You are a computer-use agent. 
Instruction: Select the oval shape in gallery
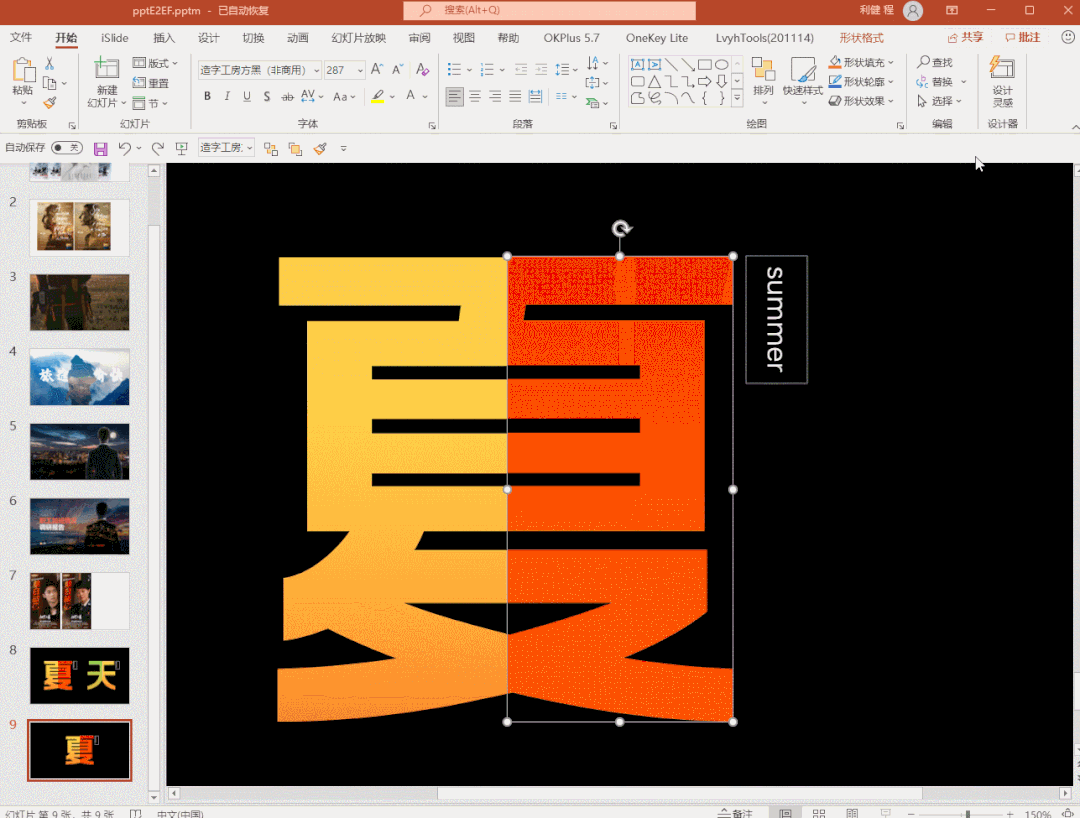click(721, 65)
